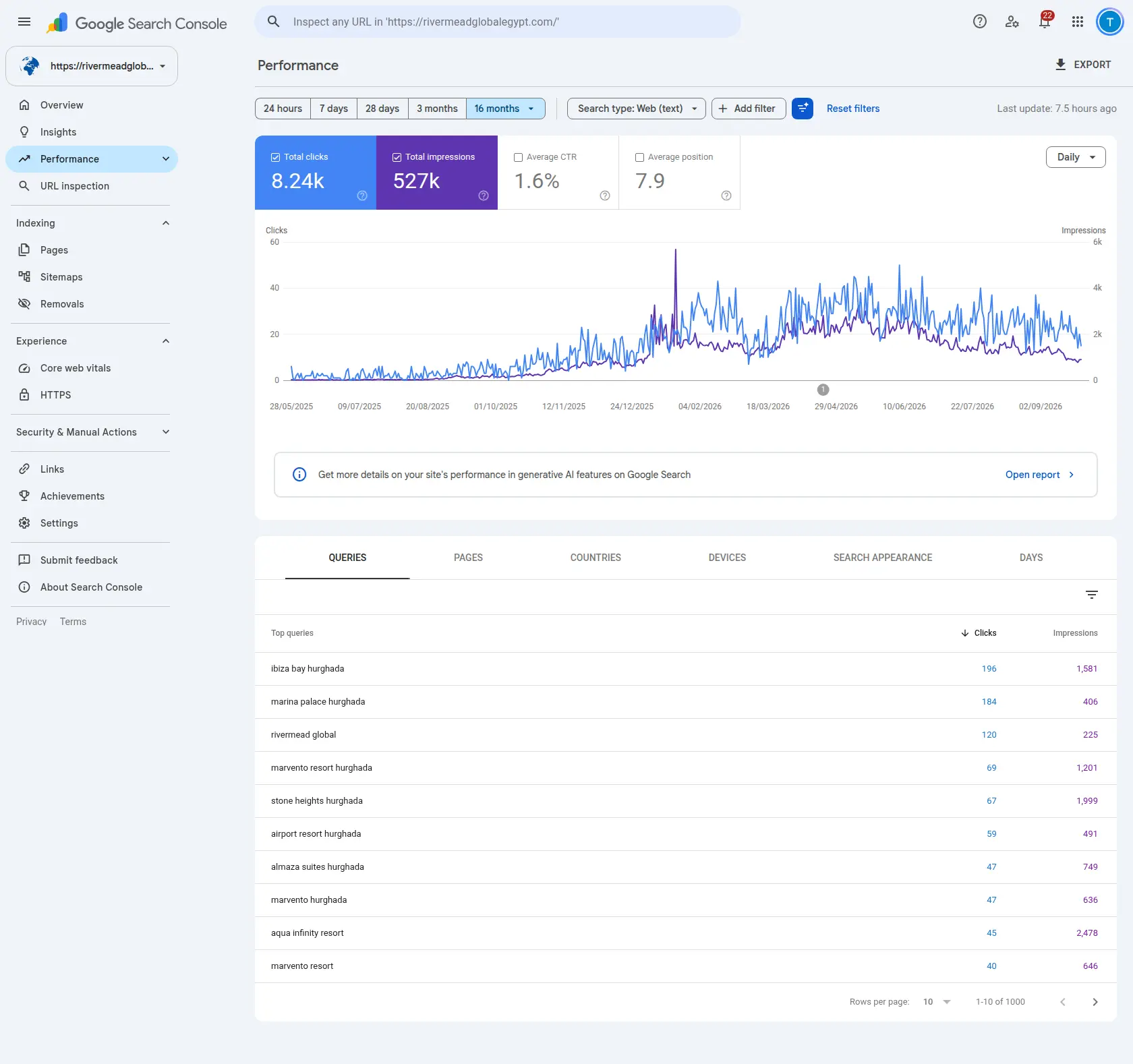Switch to the Devices tab

[x=727, y=558]
